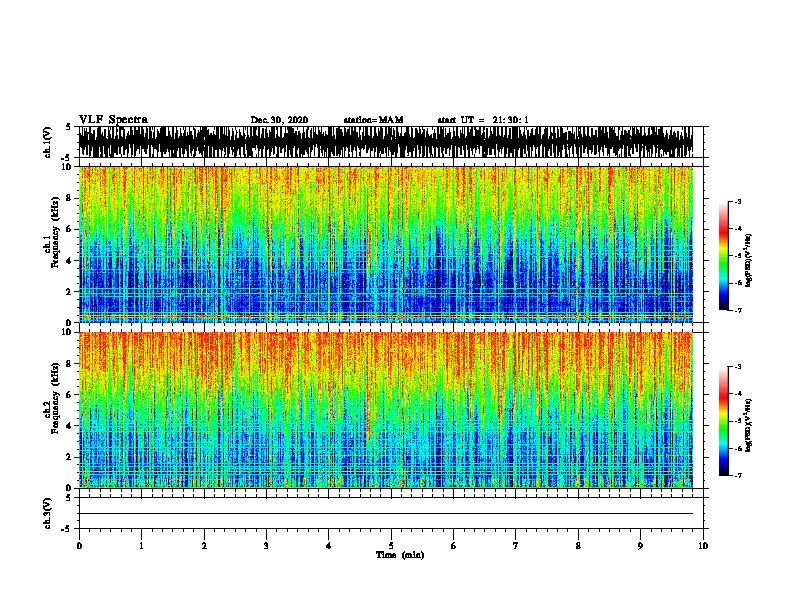Click the "-3" label on ch.2 colorbar
This screenshot has width=792, height=612.
coord(737,367)
